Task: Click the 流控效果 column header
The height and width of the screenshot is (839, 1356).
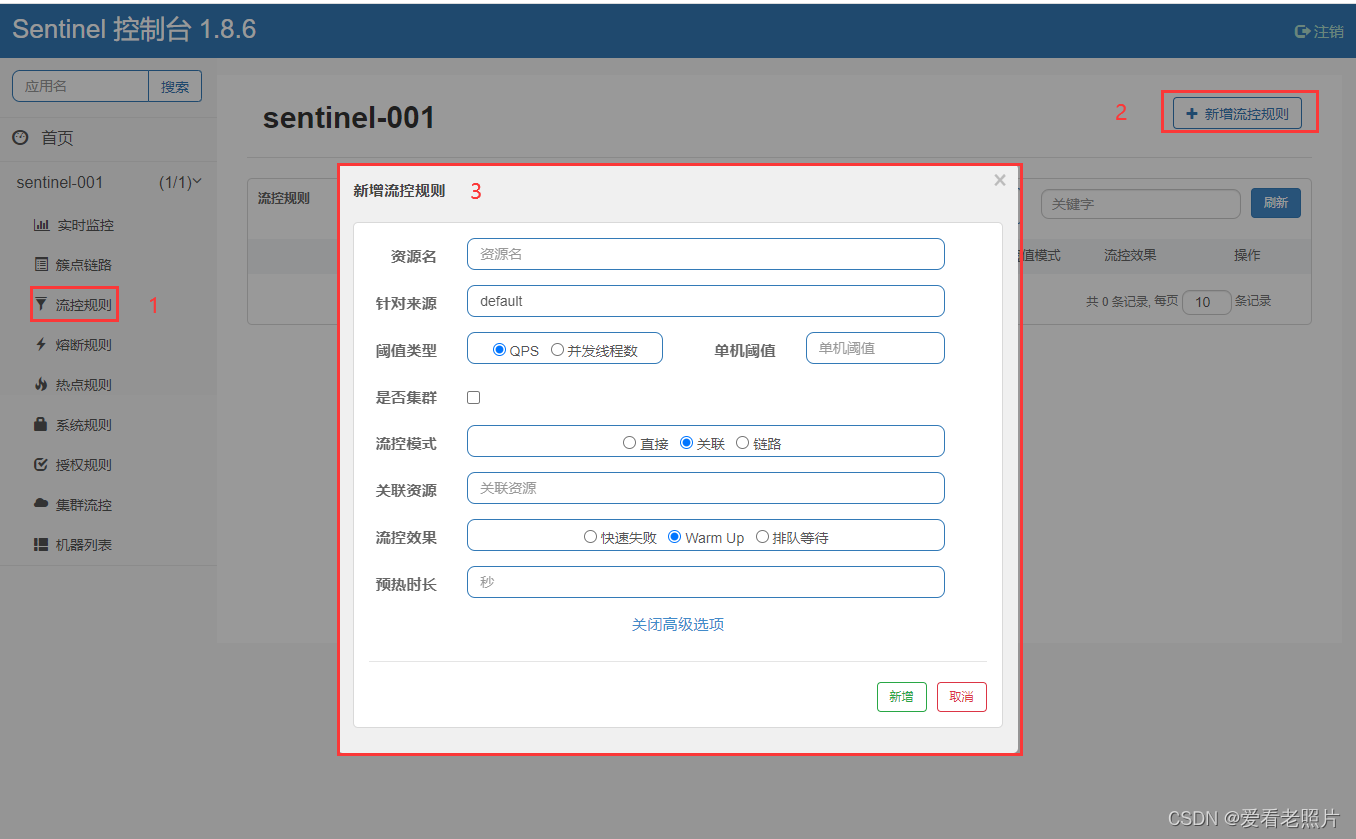Action: (1130, 255)
